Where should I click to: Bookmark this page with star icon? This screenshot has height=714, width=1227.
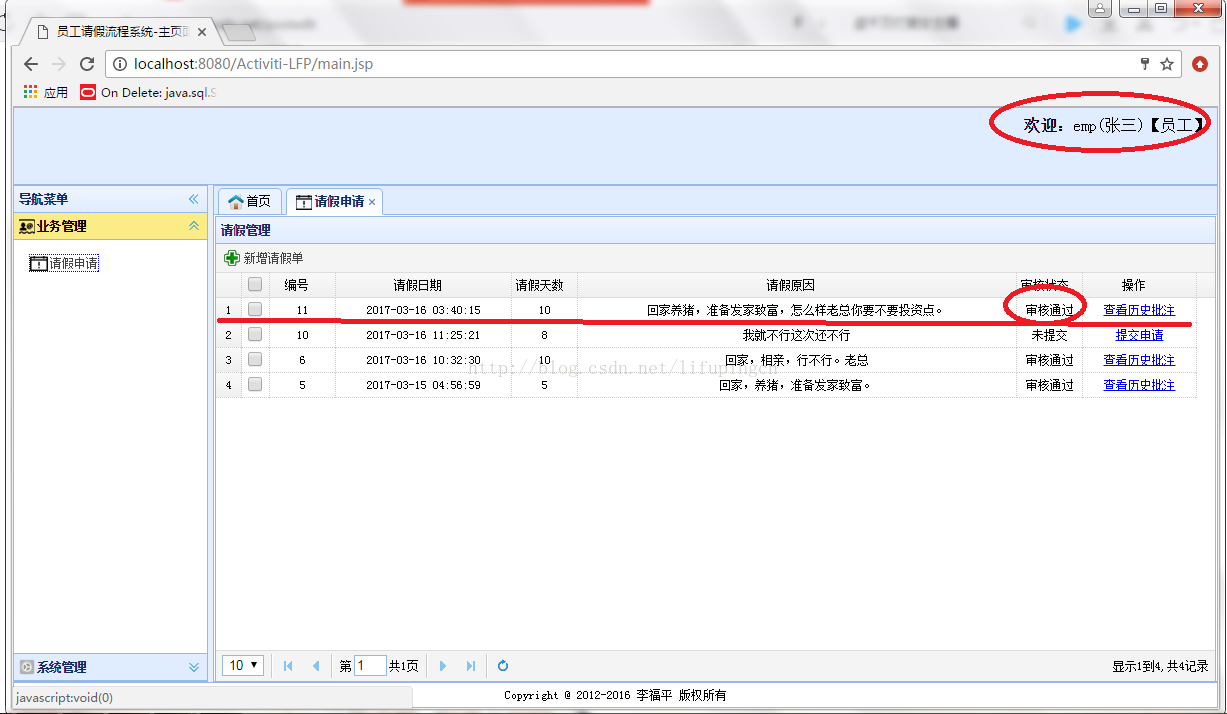(1167, 64)
